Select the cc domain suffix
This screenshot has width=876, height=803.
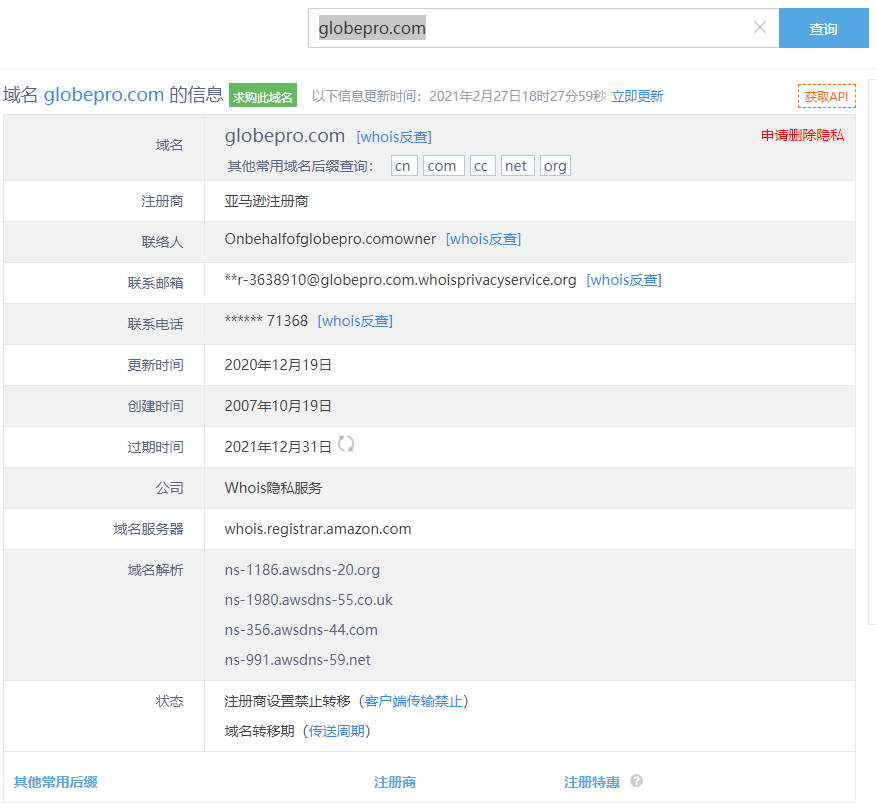coord(482,166)
